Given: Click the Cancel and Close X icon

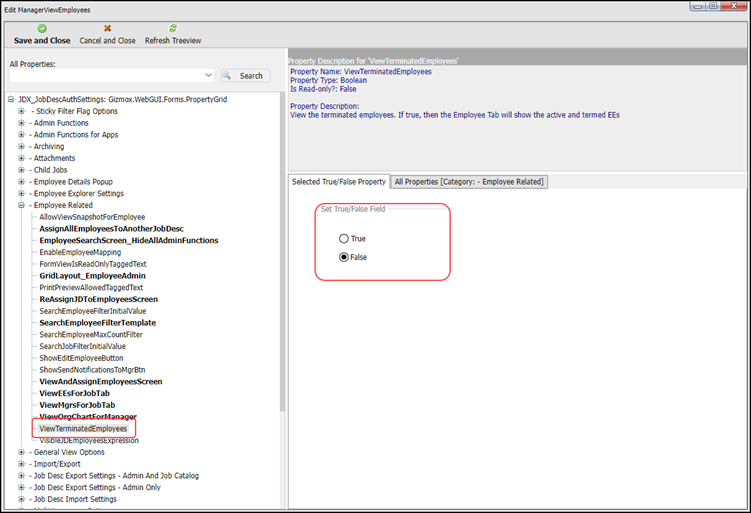Looking at the screenshot, I should click(x=107, y=29).
